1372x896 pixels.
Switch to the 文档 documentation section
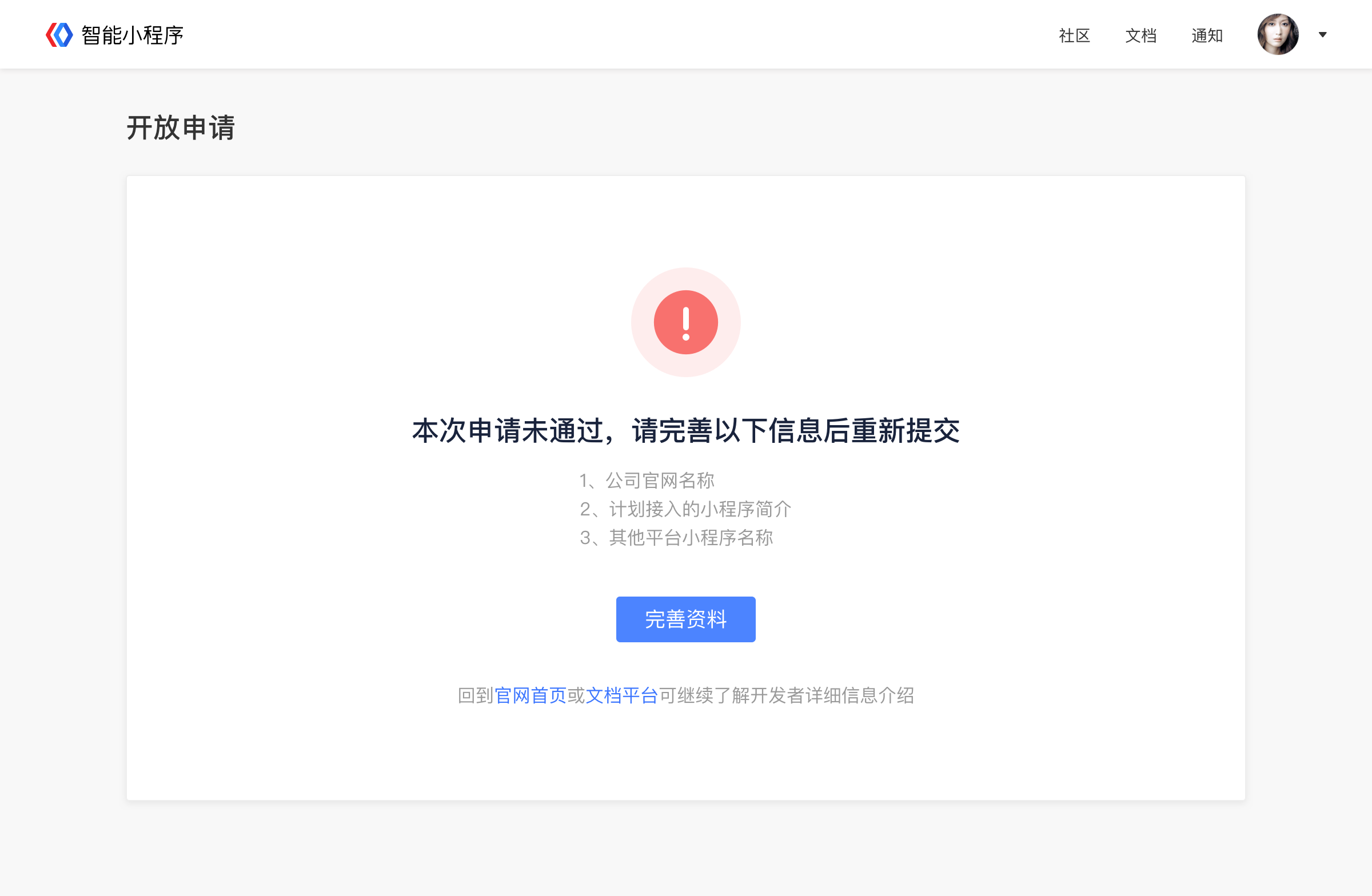pyautogui.click(x=1140, y=36)
